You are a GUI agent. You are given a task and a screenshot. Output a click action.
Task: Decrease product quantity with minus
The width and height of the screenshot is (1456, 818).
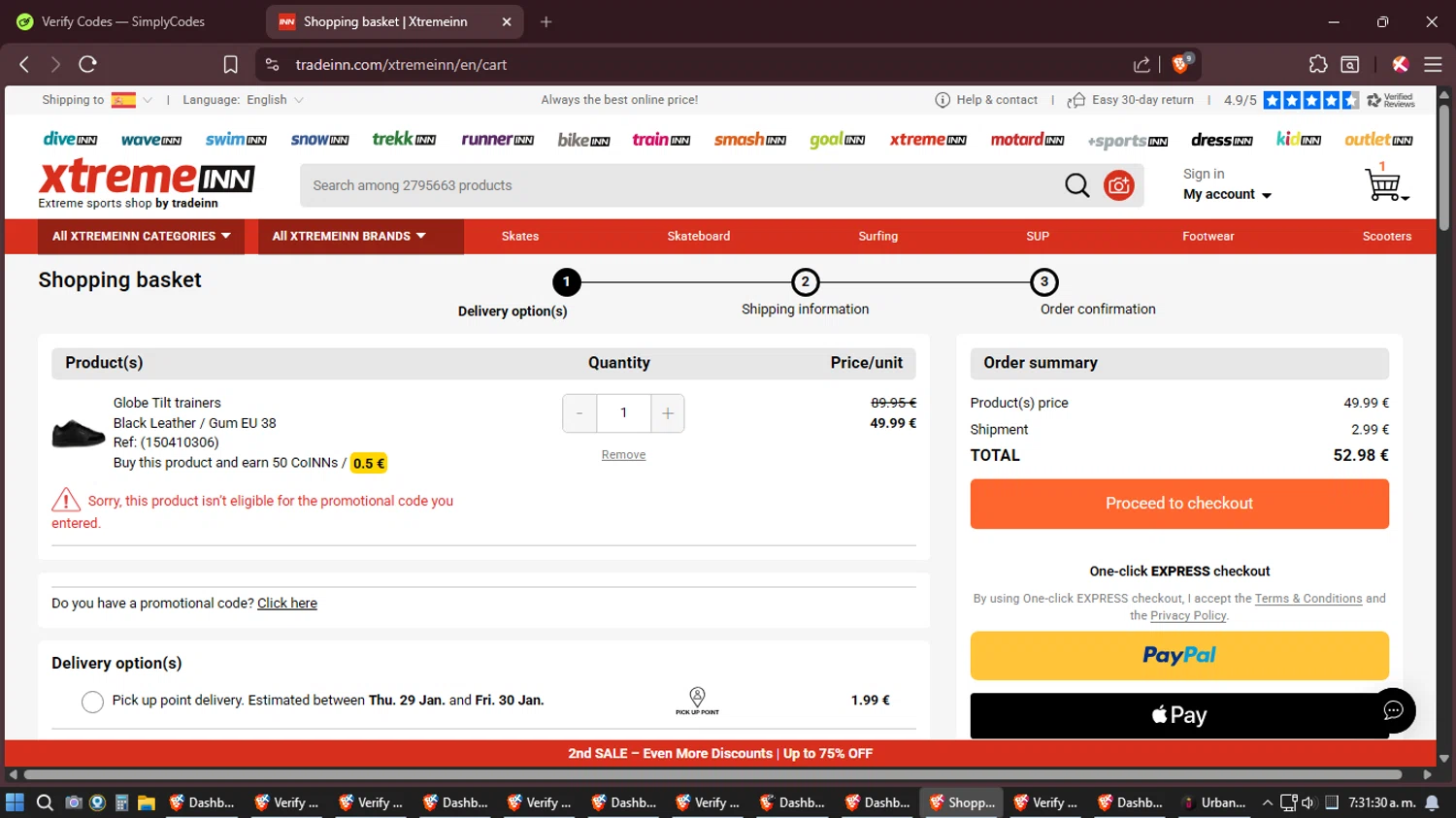click(579, 413)
